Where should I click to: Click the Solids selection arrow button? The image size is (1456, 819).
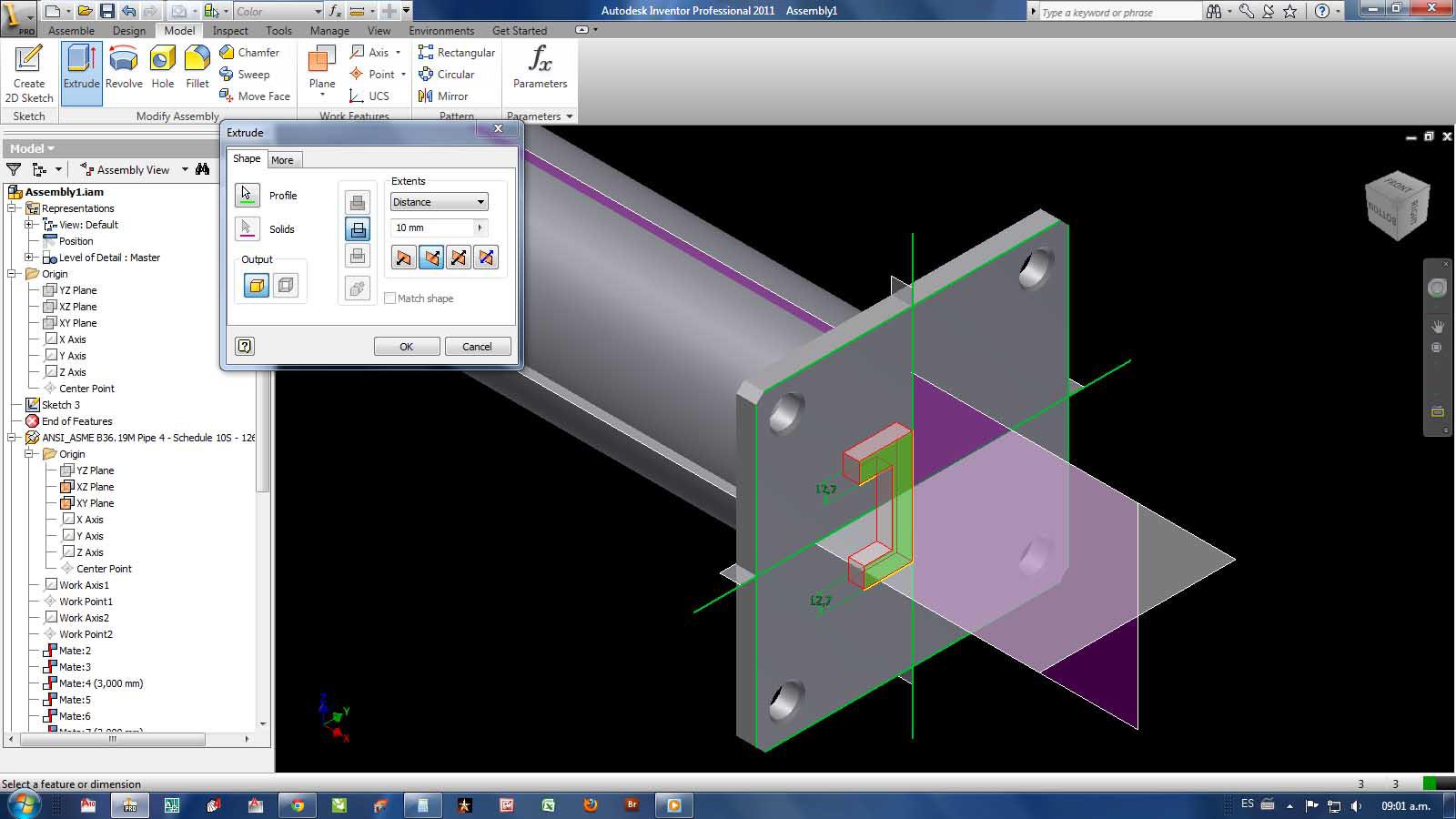(247, 228)
